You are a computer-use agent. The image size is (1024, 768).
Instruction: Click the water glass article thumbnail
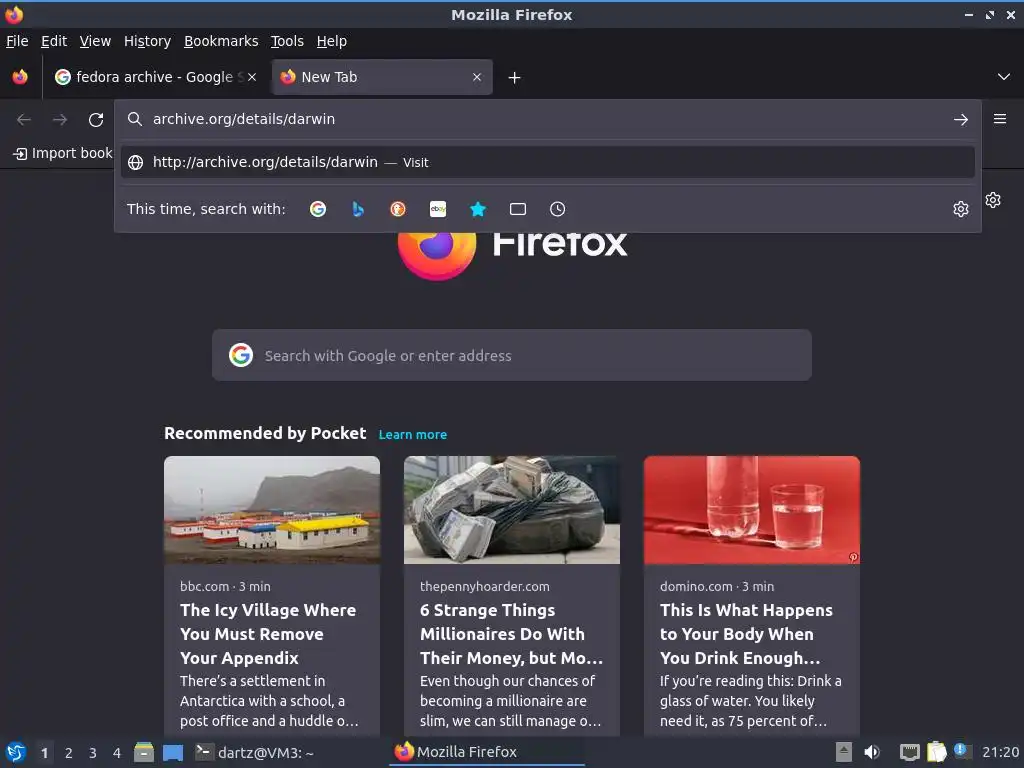pos(752,510)
